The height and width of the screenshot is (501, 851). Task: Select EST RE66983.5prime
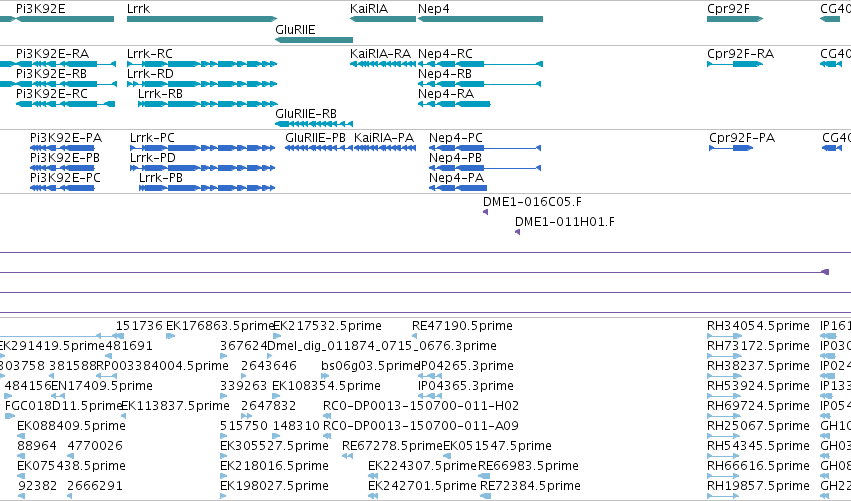[484, 476]
